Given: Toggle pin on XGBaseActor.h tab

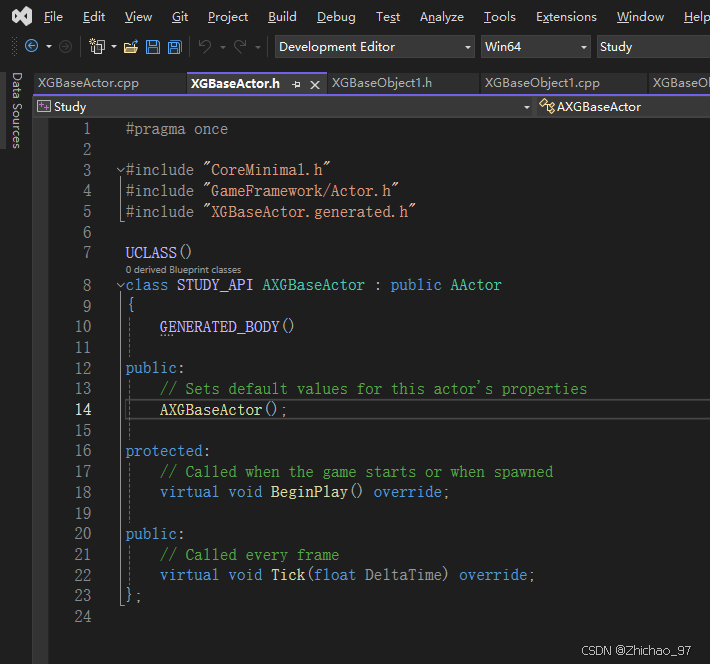Looking at the screenshot, I should [x=296, y=85].
